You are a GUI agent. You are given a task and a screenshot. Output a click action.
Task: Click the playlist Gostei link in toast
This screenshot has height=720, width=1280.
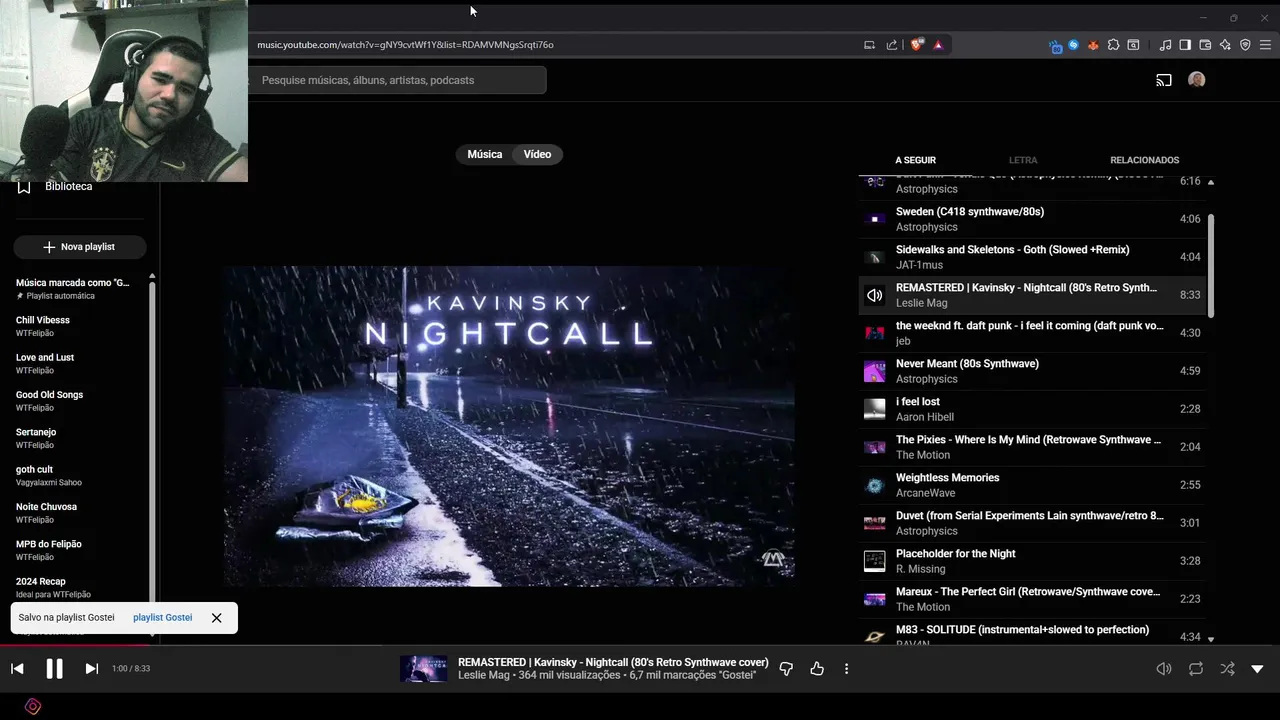tap(162, 618)
